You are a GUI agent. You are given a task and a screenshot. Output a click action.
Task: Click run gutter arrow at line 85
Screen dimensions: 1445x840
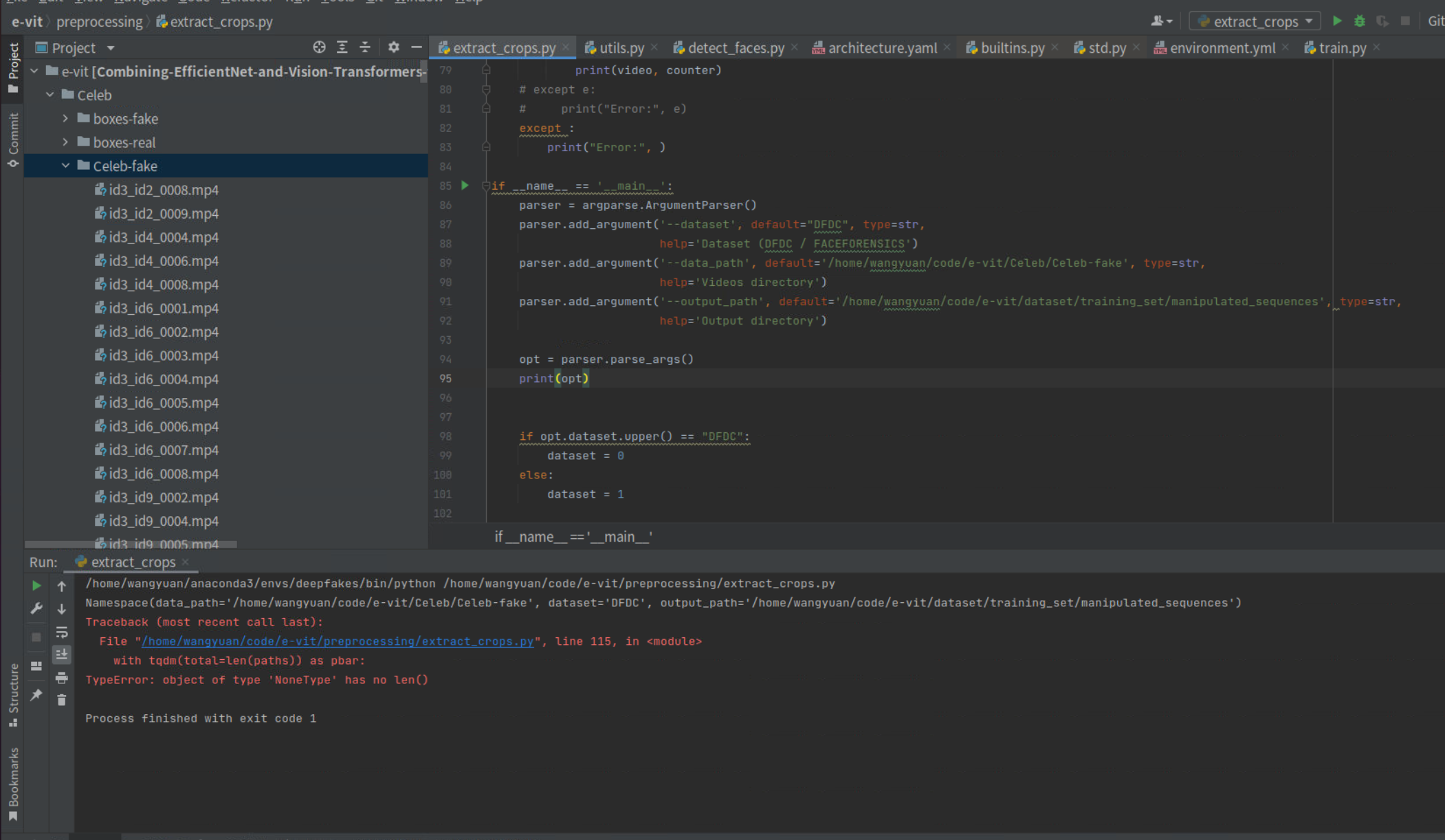coord(465,186)
